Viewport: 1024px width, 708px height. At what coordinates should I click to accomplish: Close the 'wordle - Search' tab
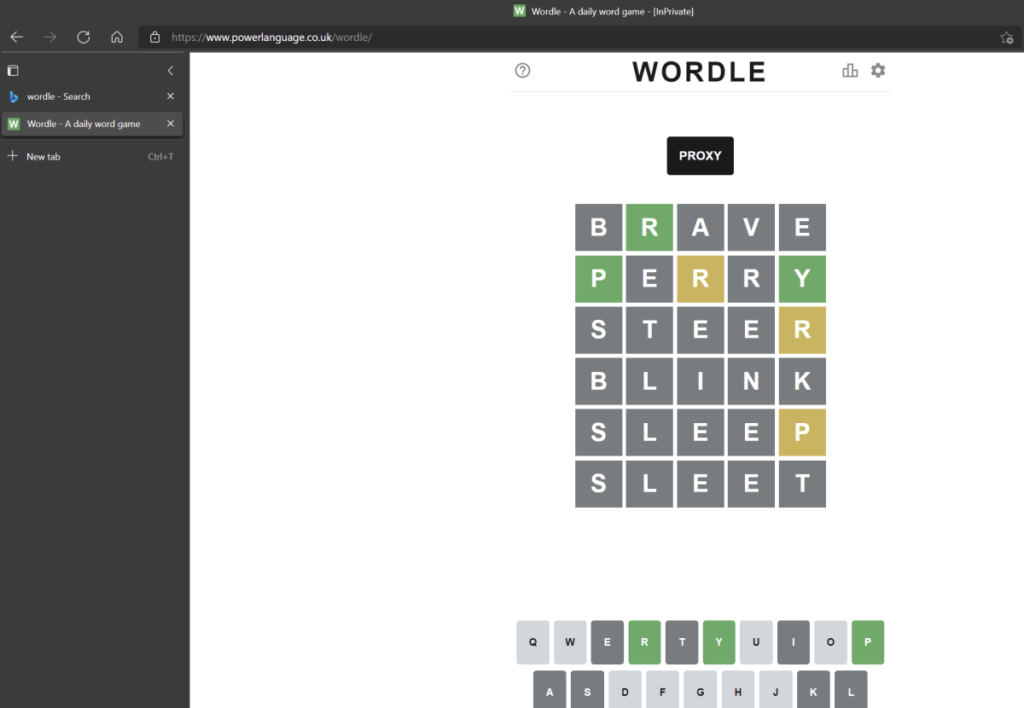tap(170, 97)
